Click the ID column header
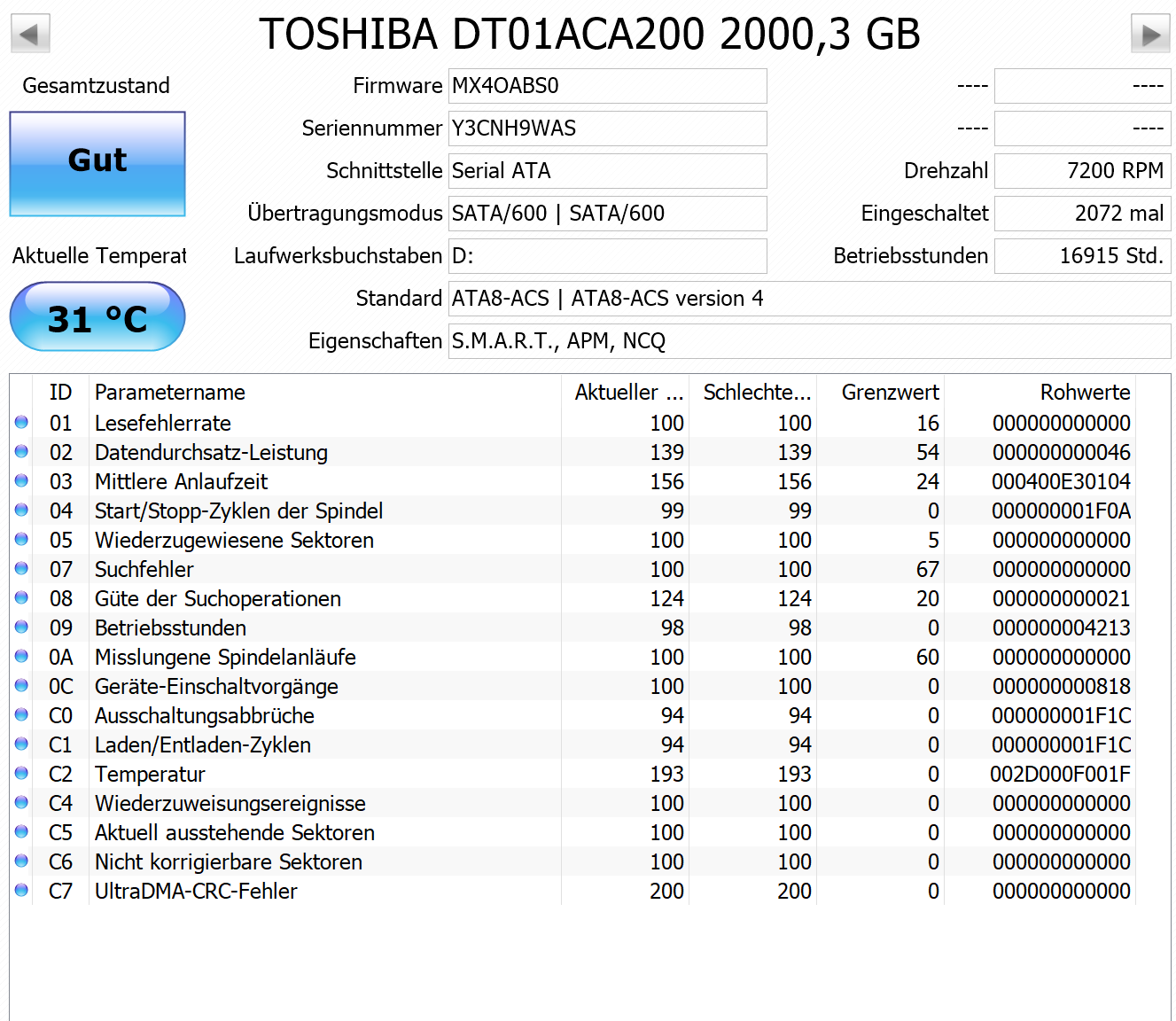Viewport: 1176px width, 1021px height. click(x=60, y=393)
